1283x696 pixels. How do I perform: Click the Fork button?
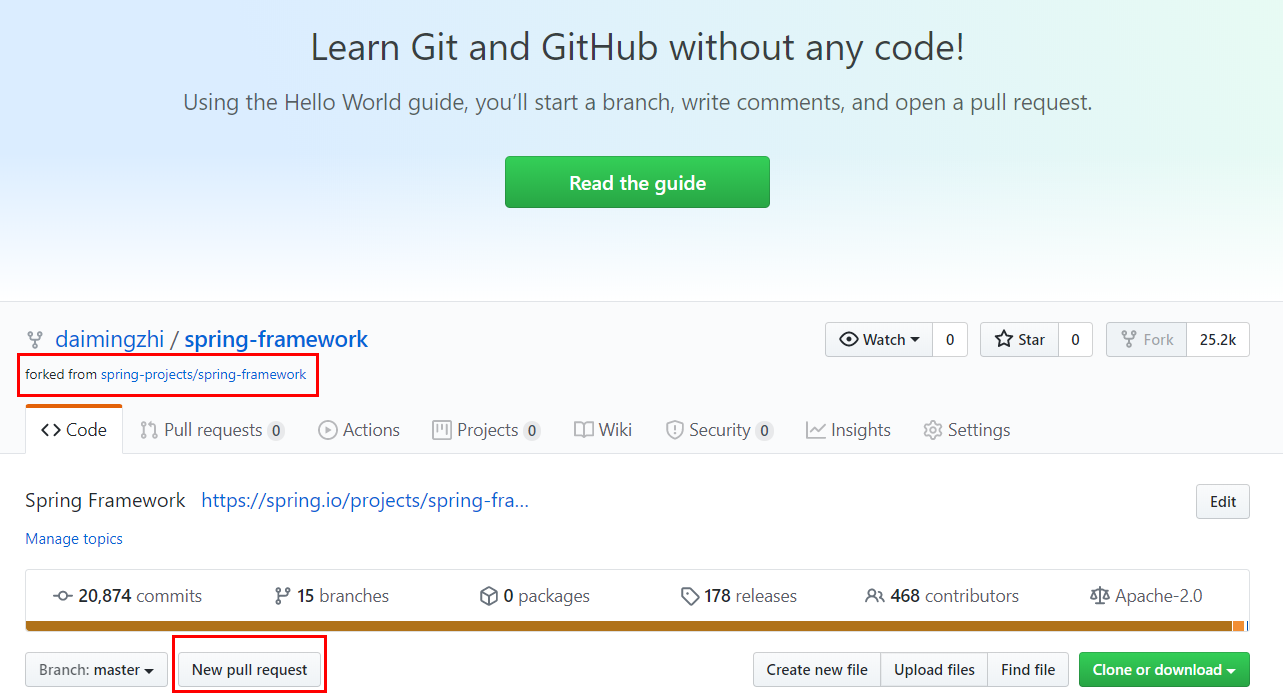tap(1147, 340)
